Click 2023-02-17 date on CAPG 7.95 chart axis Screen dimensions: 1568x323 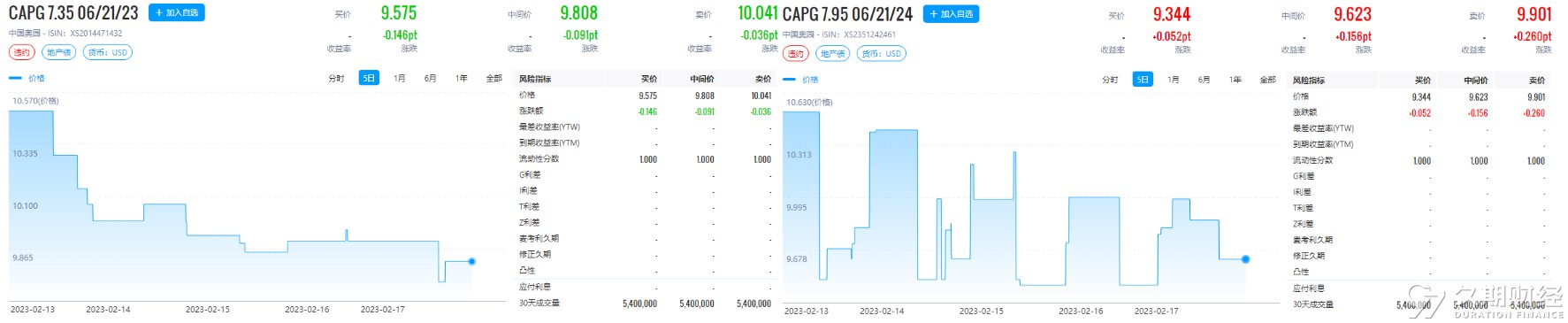(1157, 311)
